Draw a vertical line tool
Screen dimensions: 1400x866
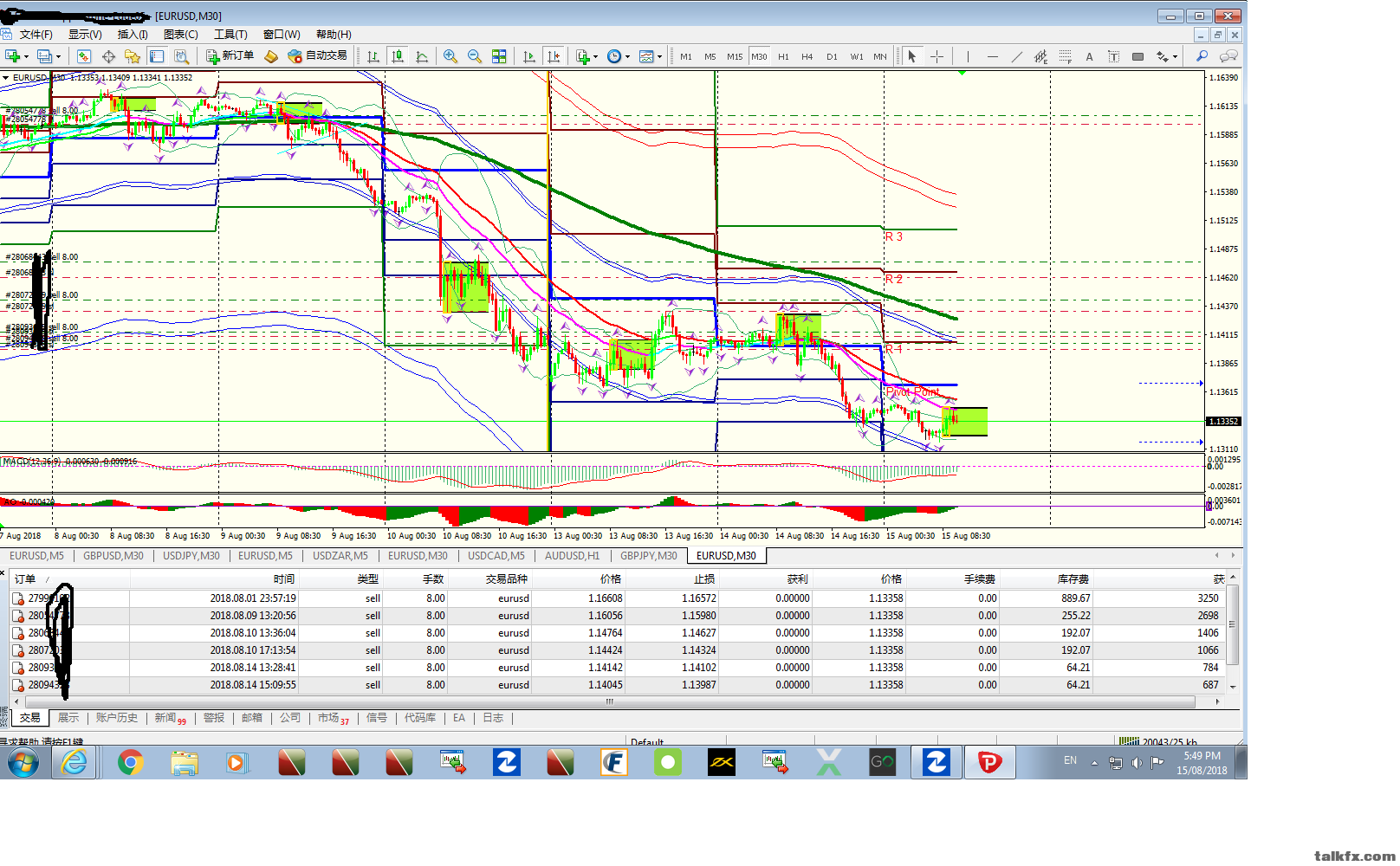(968, 56)
